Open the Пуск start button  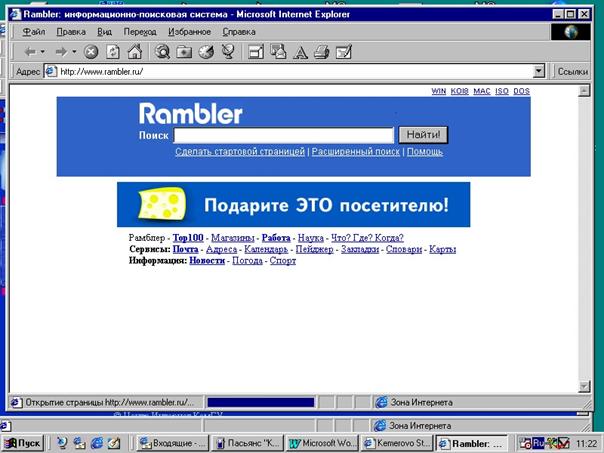pyautogui.click(x=22, y=442)
